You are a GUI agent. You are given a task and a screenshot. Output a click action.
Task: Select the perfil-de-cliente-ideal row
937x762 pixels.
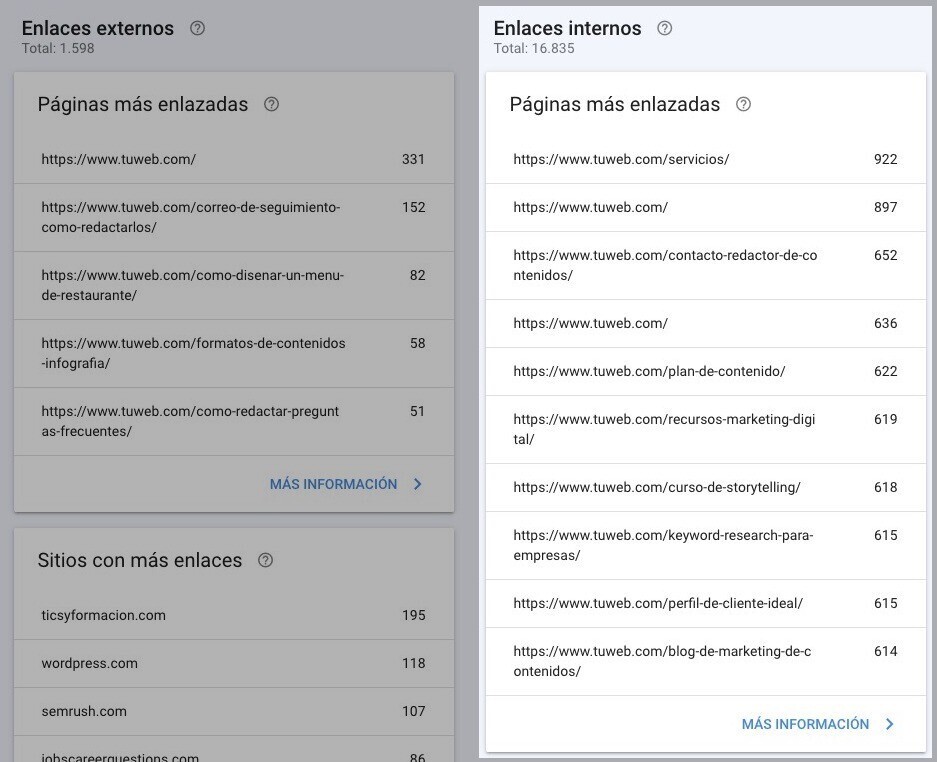706,603
